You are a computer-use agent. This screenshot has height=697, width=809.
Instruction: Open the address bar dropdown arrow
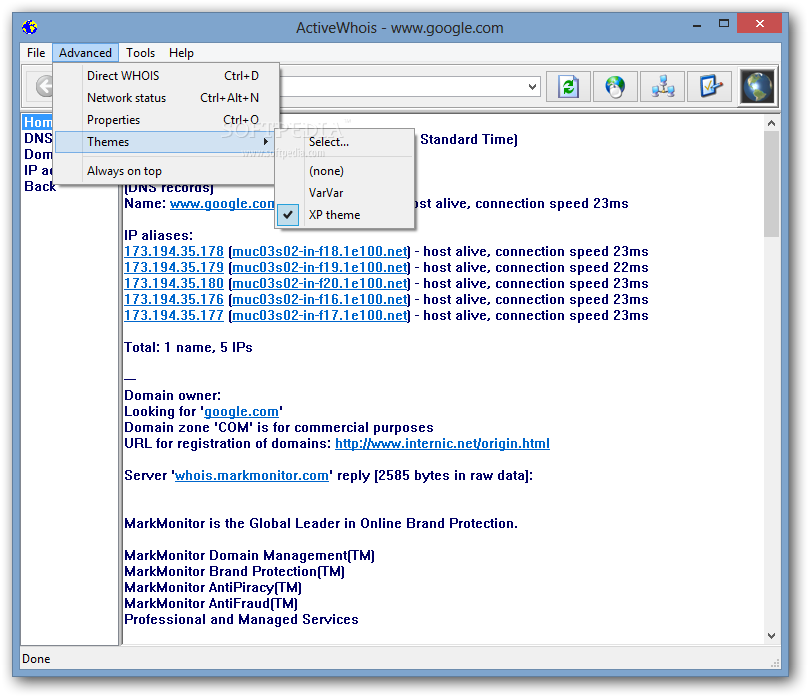point(532,87)
